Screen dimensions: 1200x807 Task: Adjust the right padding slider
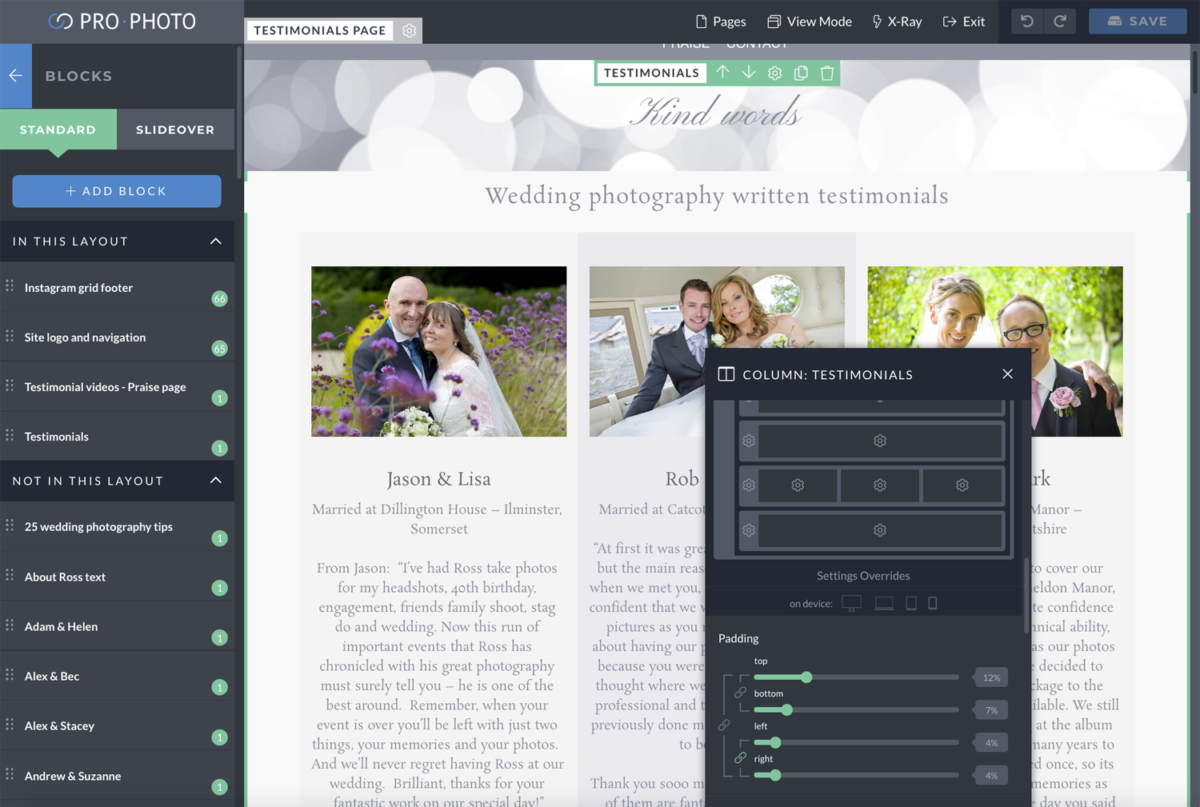click(856, 775)
